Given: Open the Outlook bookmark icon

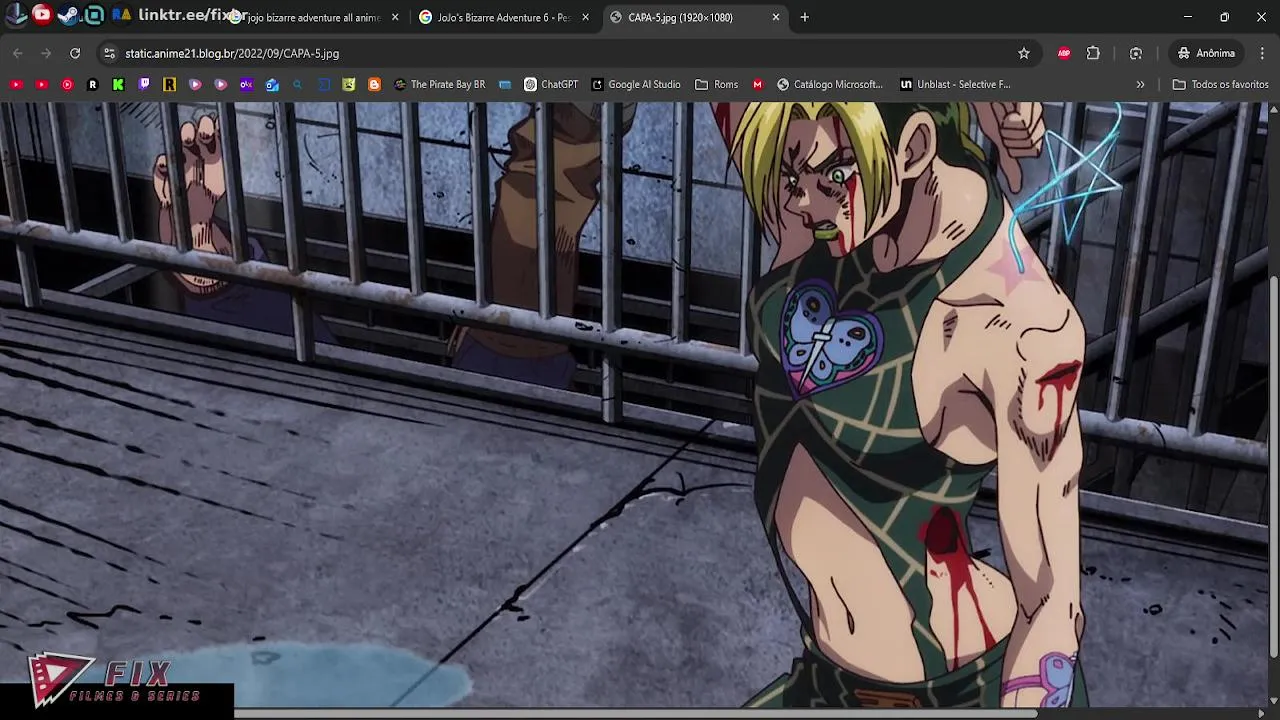Looking at the screenshot, I should (272, 85).
